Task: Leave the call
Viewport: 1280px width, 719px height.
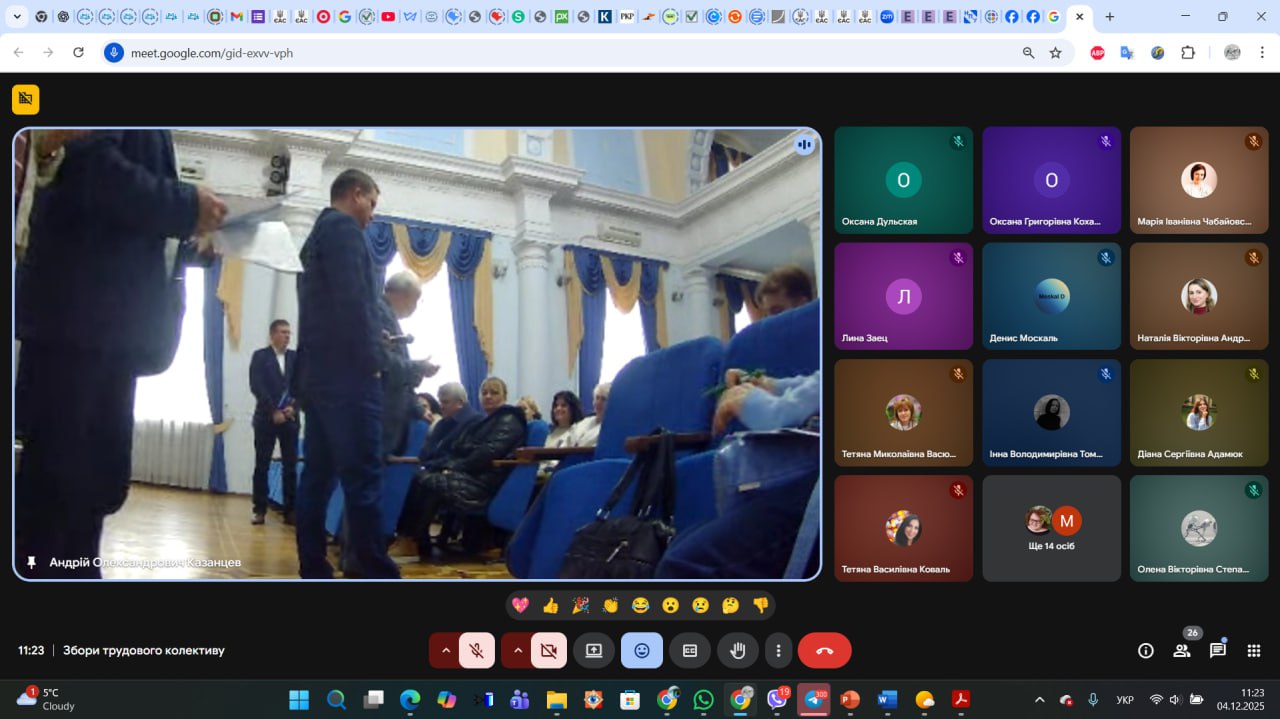Action: tap(824, 650)
